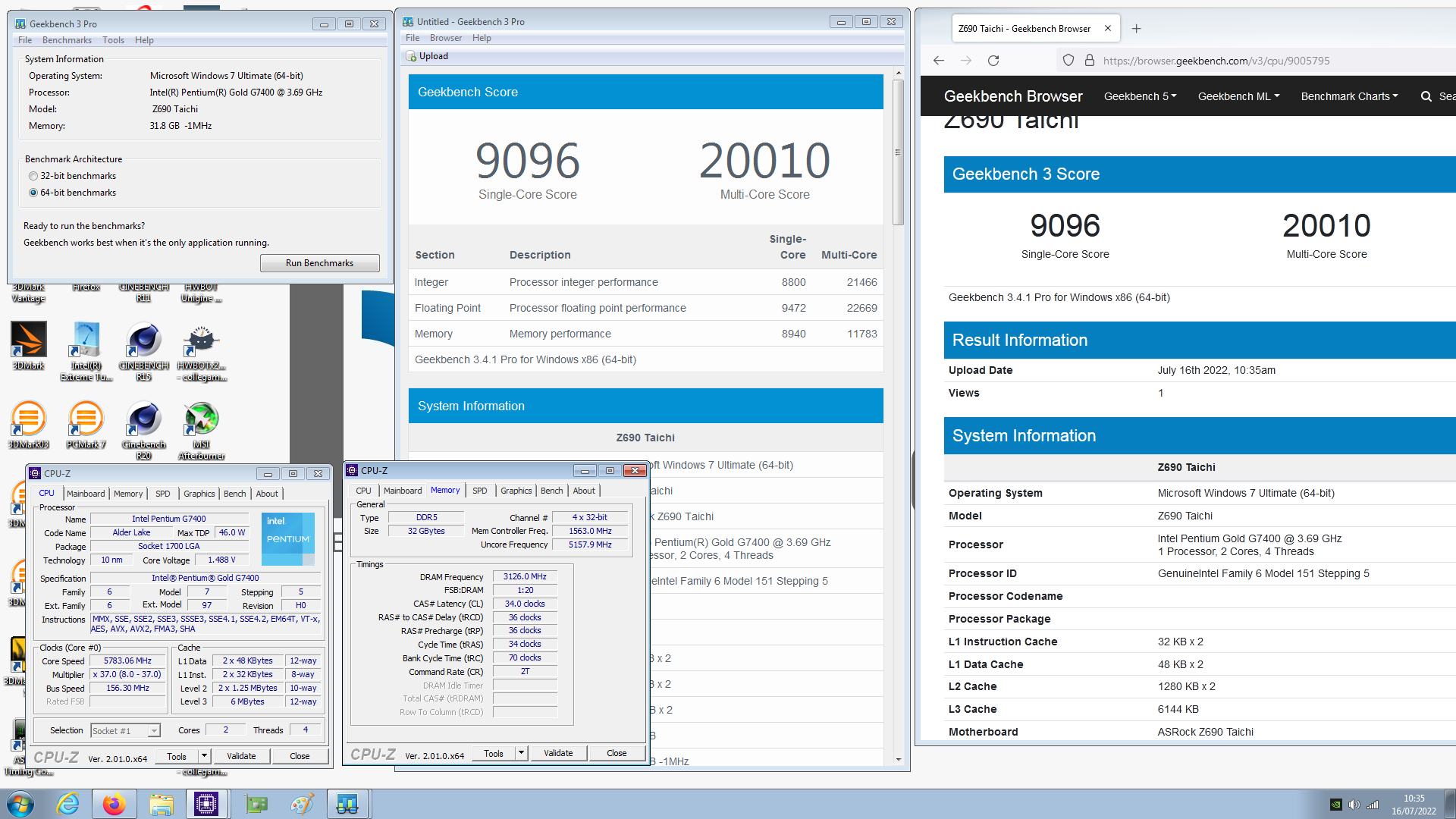1456x819 pixels.
Task: Open Windows Explorer from taskbar
Action: [x=161, y=804]
